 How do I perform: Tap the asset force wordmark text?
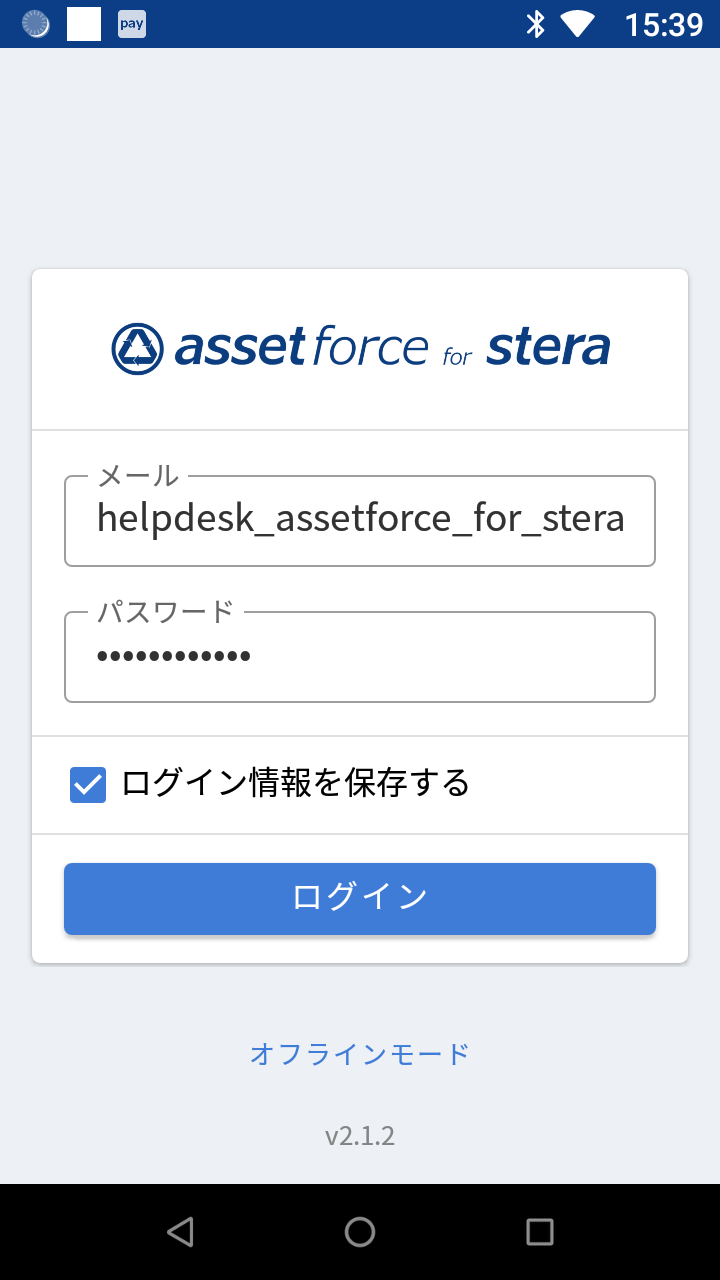(301, 348)
